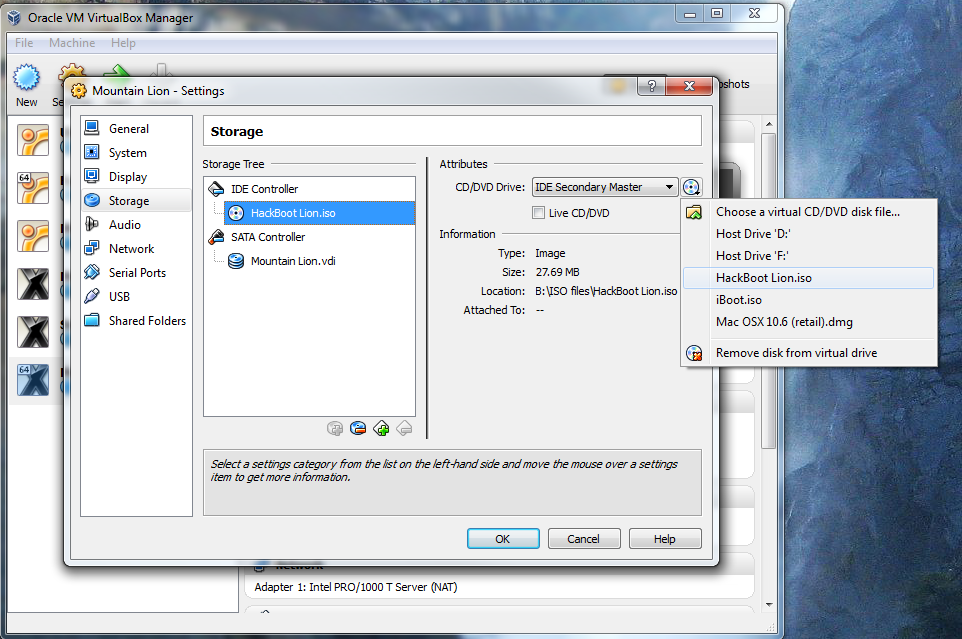Open the IDE Secondary Master dropdown
The height and width of the screenshot is (639, 962).
point(605,187)
